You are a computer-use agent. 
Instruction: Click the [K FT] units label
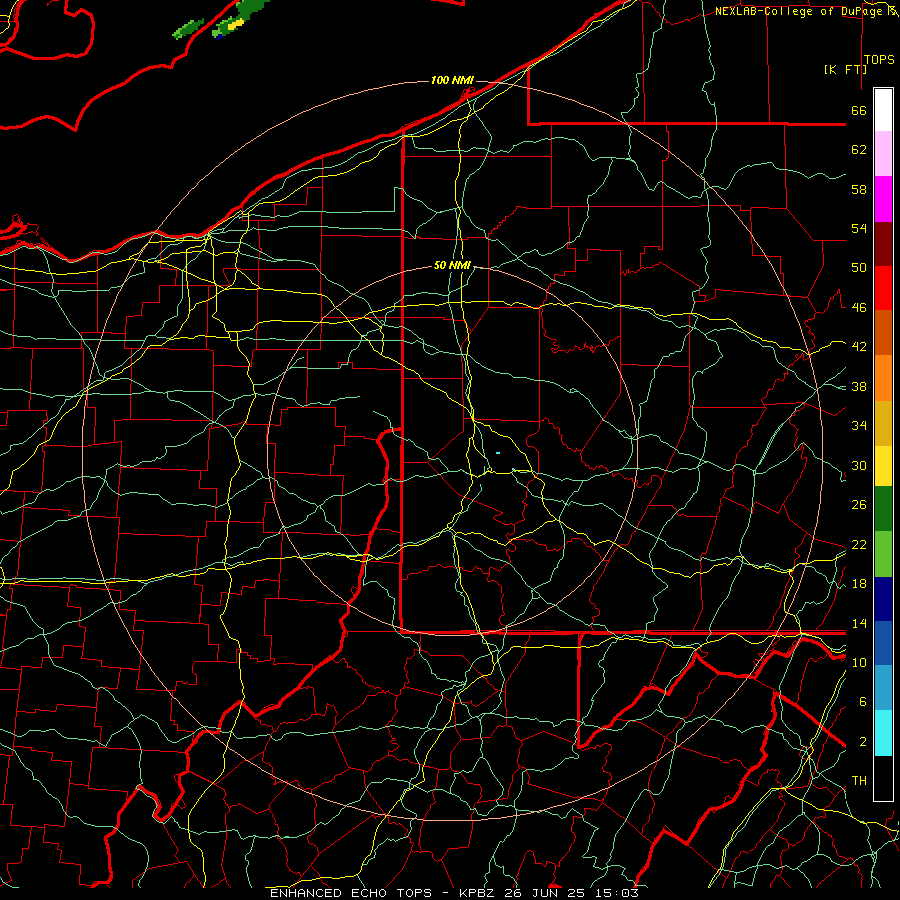[x=845, y=70]
